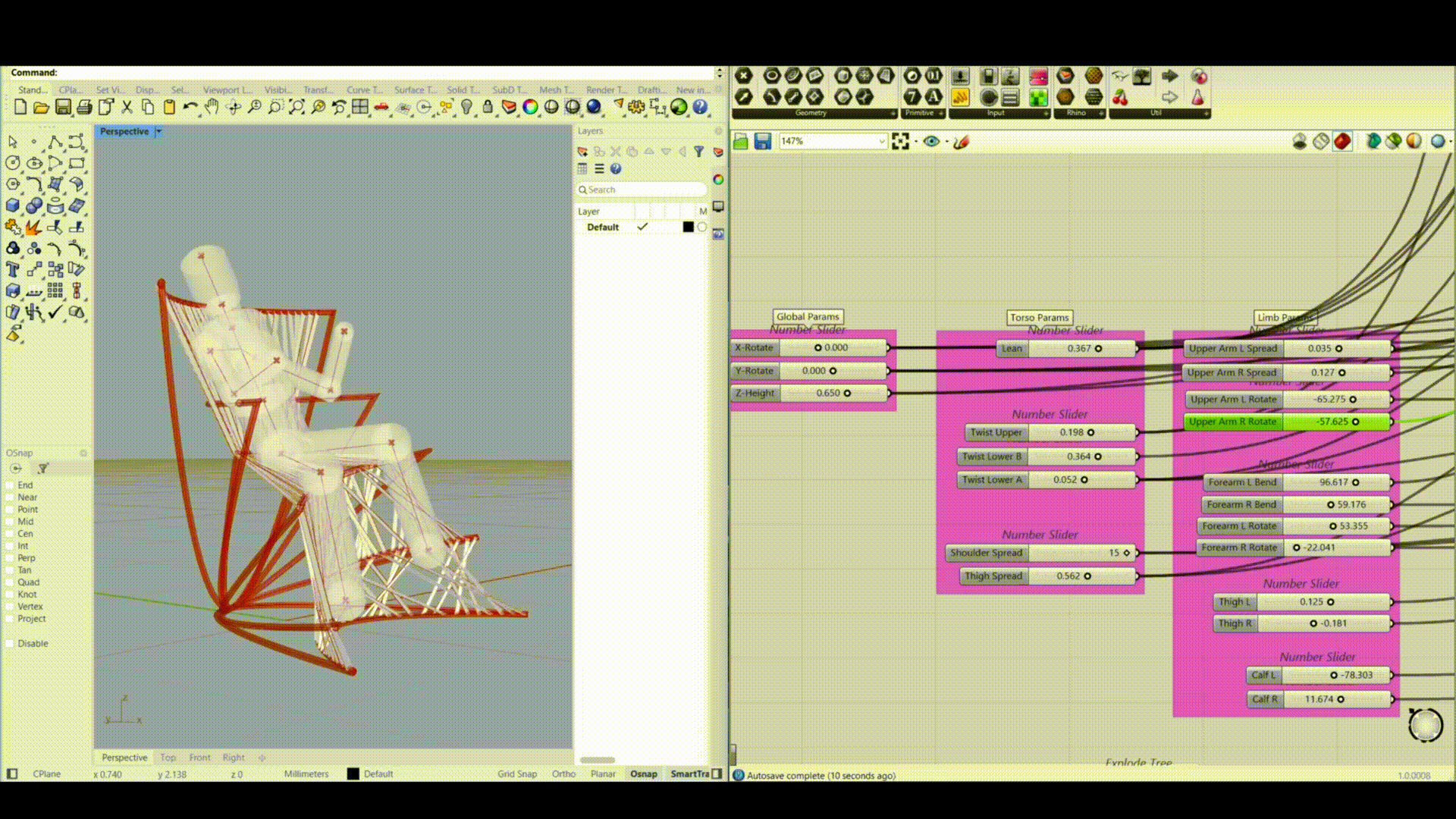
Task: Click the Shoulder Spread slider
Action: (1041, 553)
